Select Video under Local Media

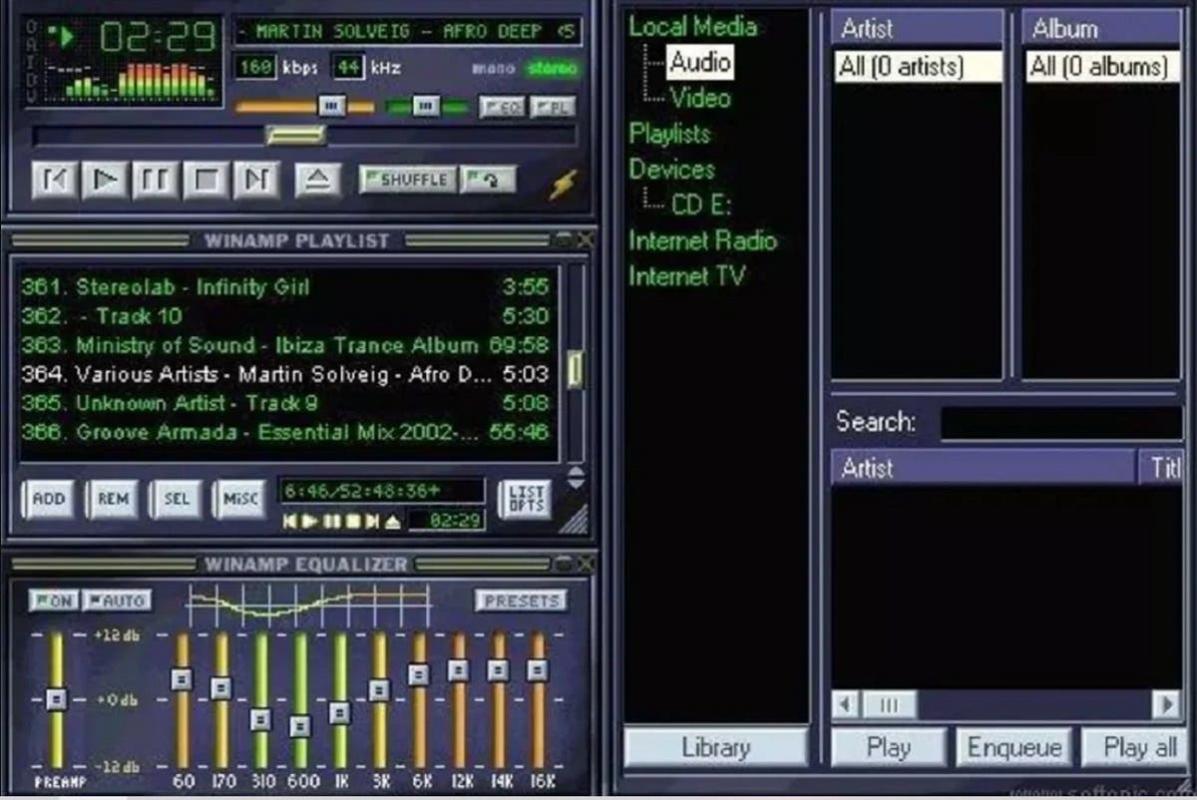point(699,98)
